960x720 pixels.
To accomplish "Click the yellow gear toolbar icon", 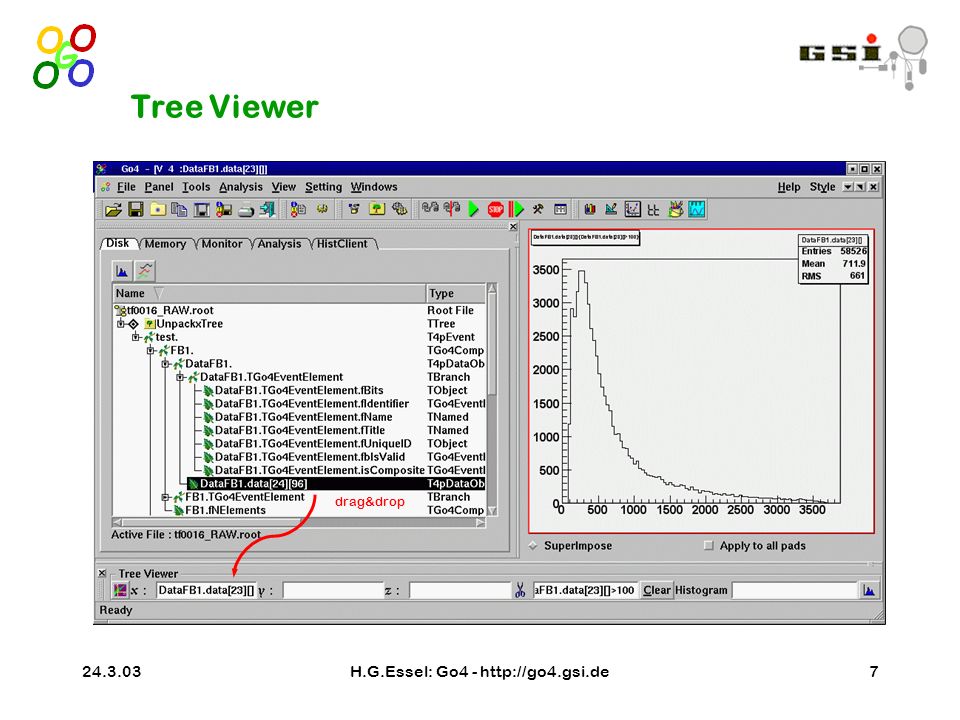I will [x=322, y=209].
